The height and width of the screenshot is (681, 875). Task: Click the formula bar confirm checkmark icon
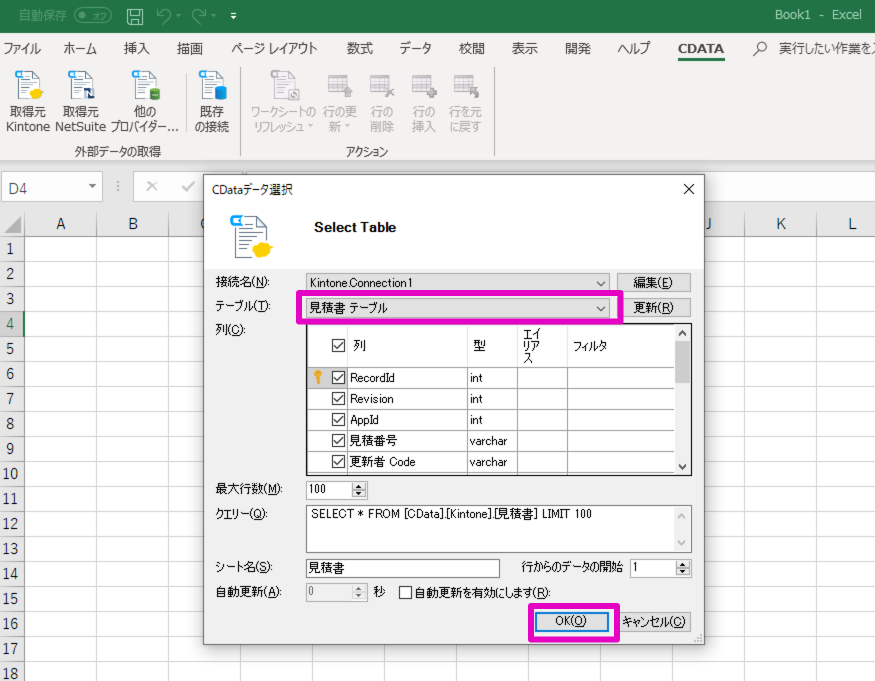[x=188, y=186]
